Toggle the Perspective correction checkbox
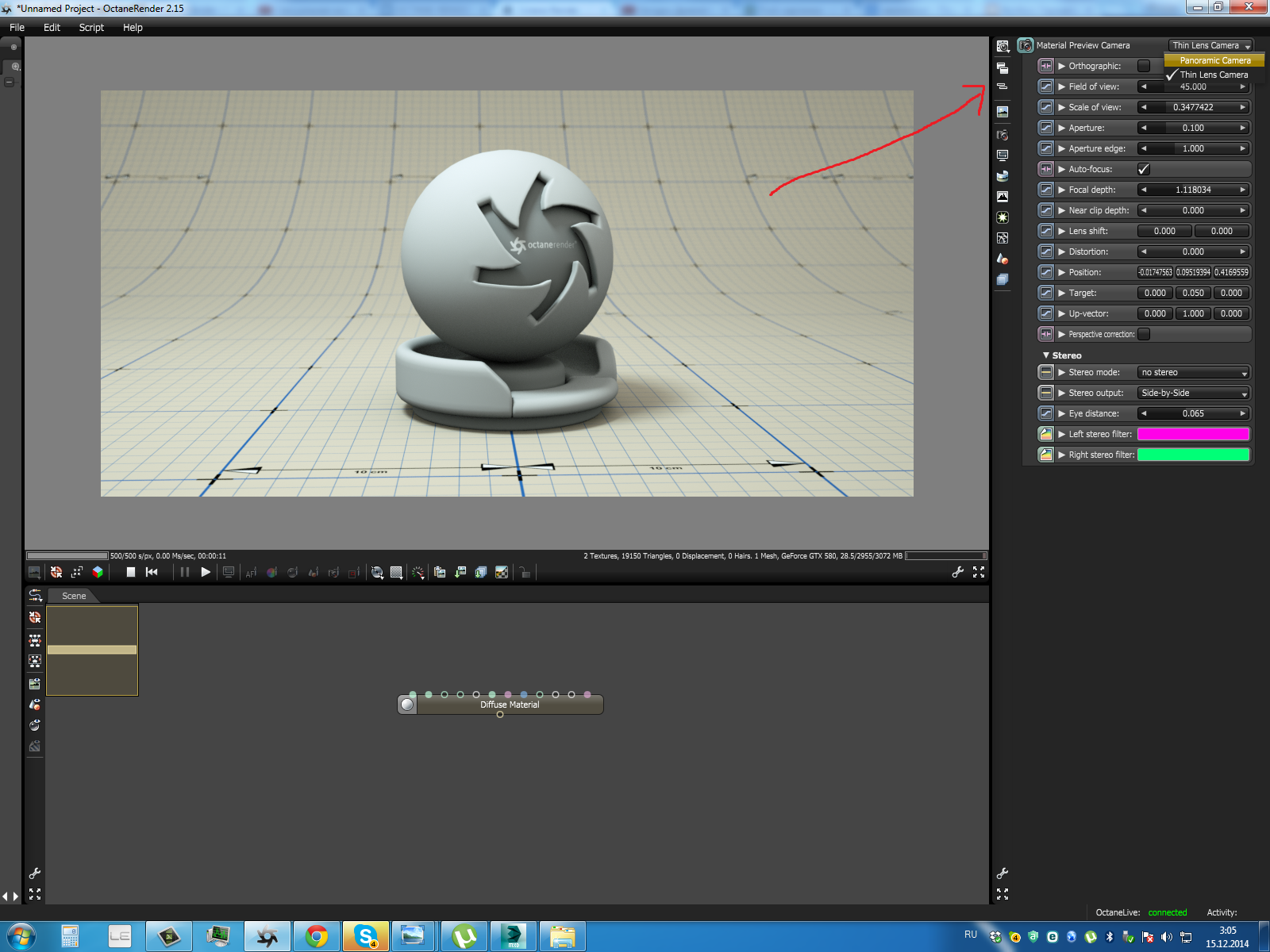 click(1144, 334)
